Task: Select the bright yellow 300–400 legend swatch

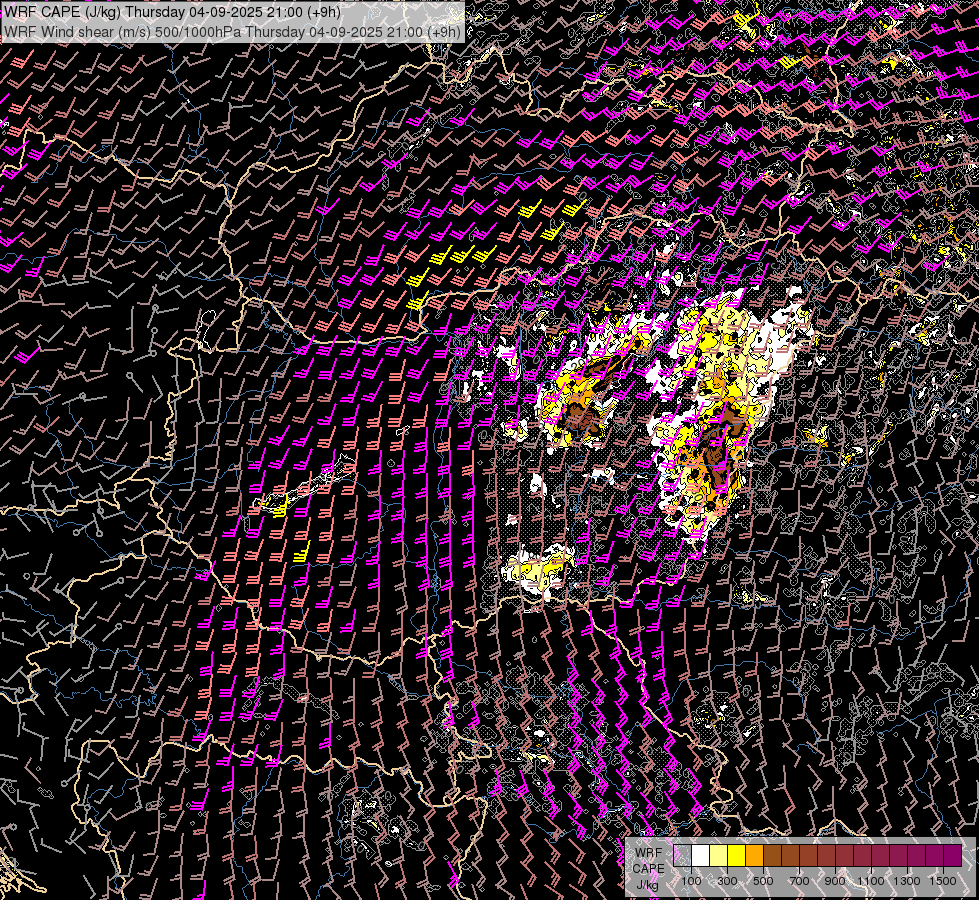Action: point(737,856)
